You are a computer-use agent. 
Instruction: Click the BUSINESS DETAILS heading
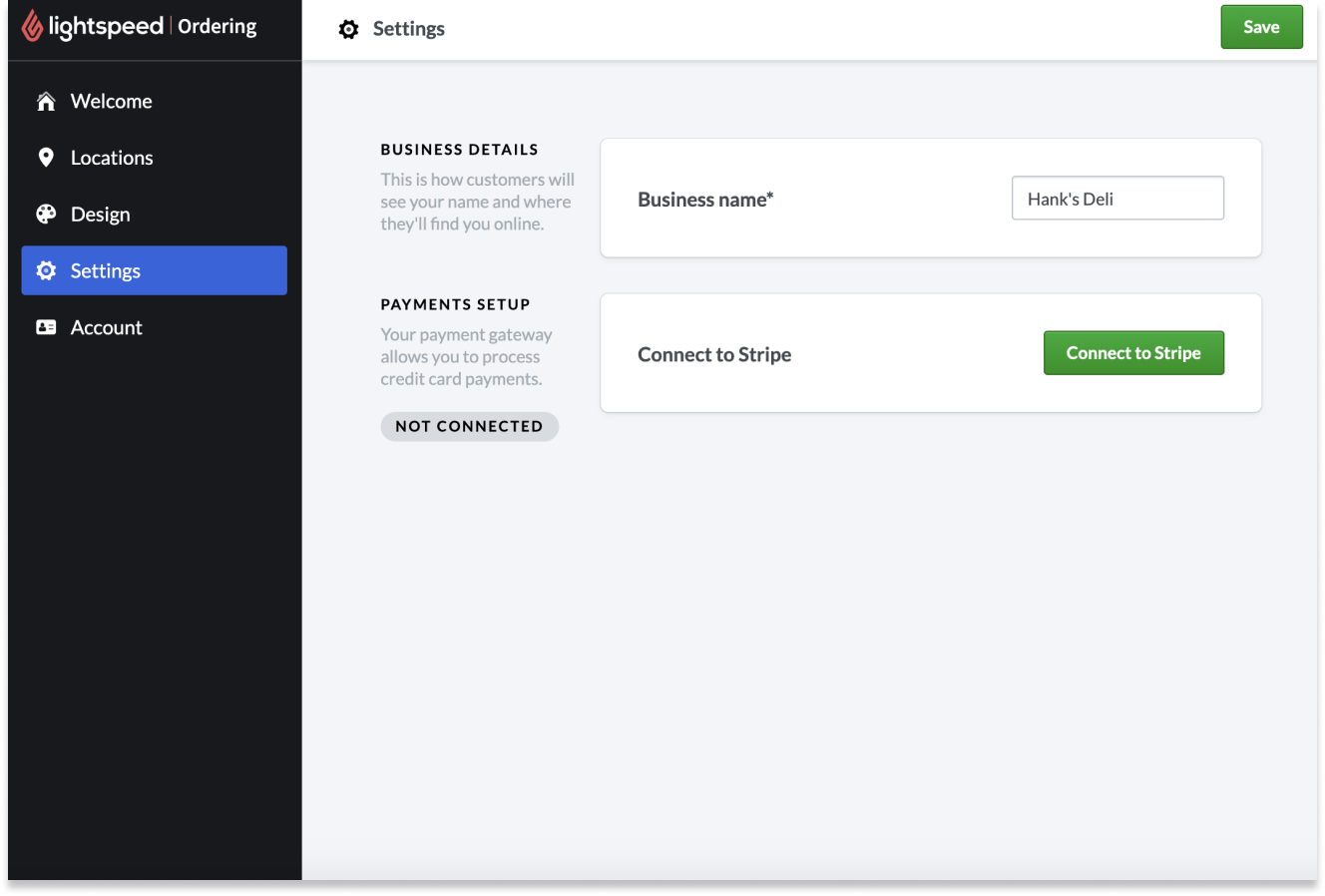(459, 150)
